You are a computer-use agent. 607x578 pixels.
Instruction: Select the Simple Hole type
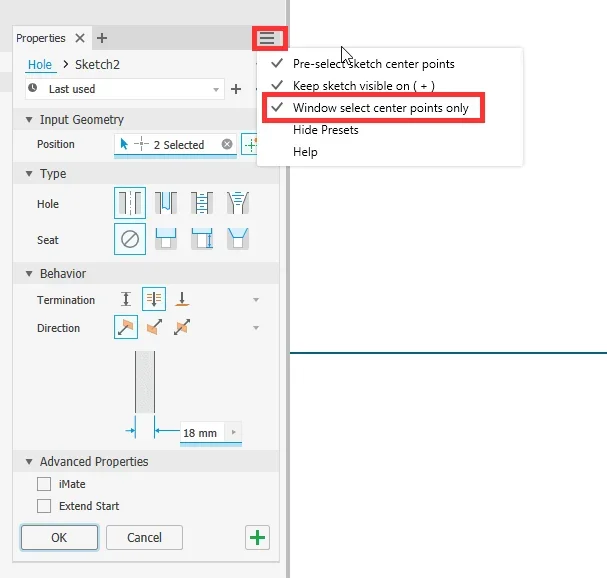[x=130, y=203]
